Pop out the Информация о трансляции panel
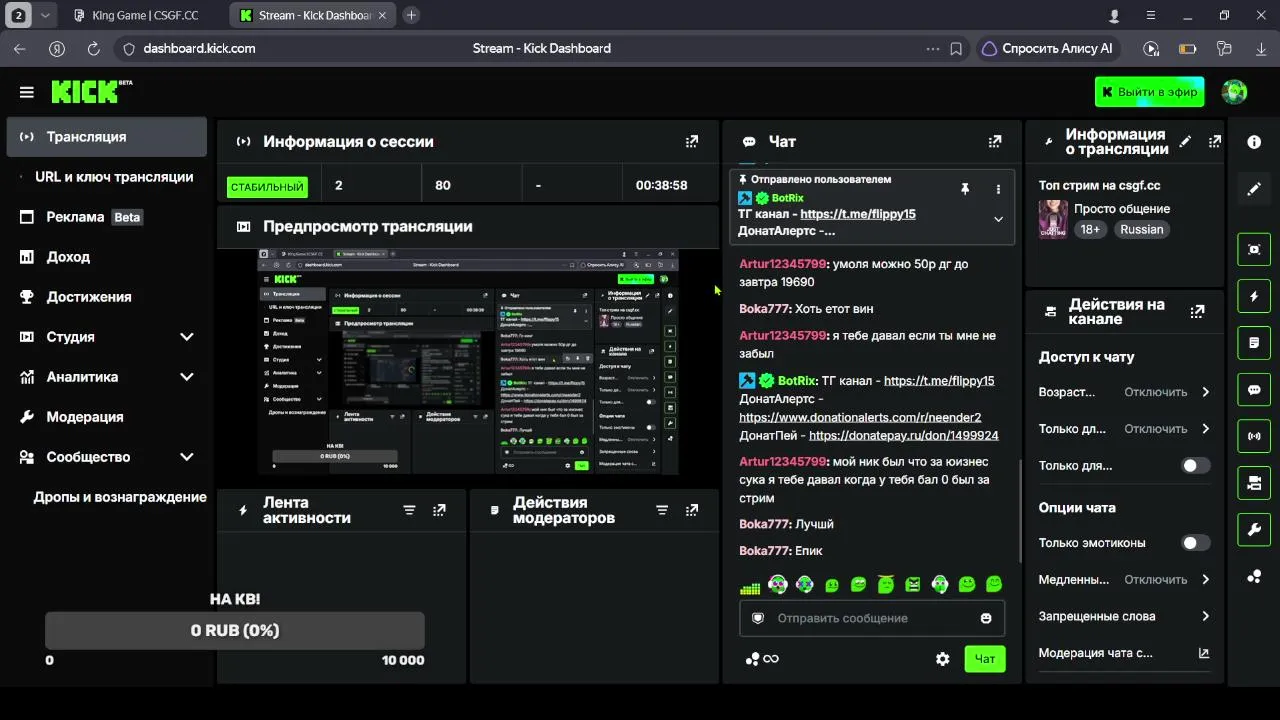Screen dimensions: 1280x720 click(1215, 142)
